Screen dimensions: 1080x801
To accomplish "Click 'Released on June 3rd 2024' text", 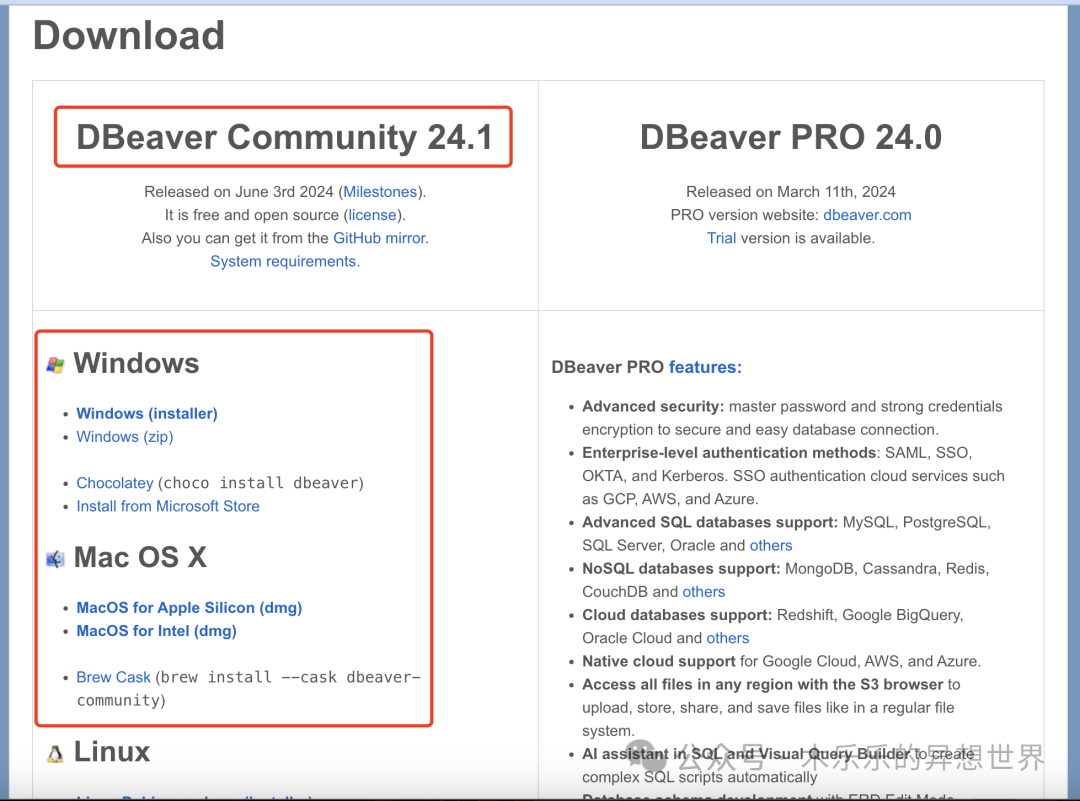I will point(238,191).
